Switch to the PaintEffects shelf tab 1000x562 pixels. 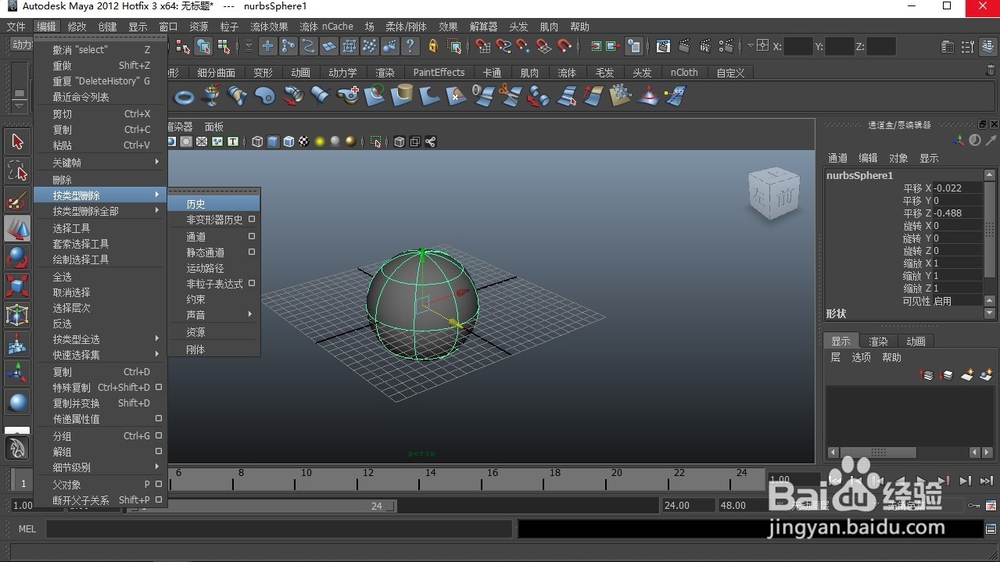tap(439, 72)
